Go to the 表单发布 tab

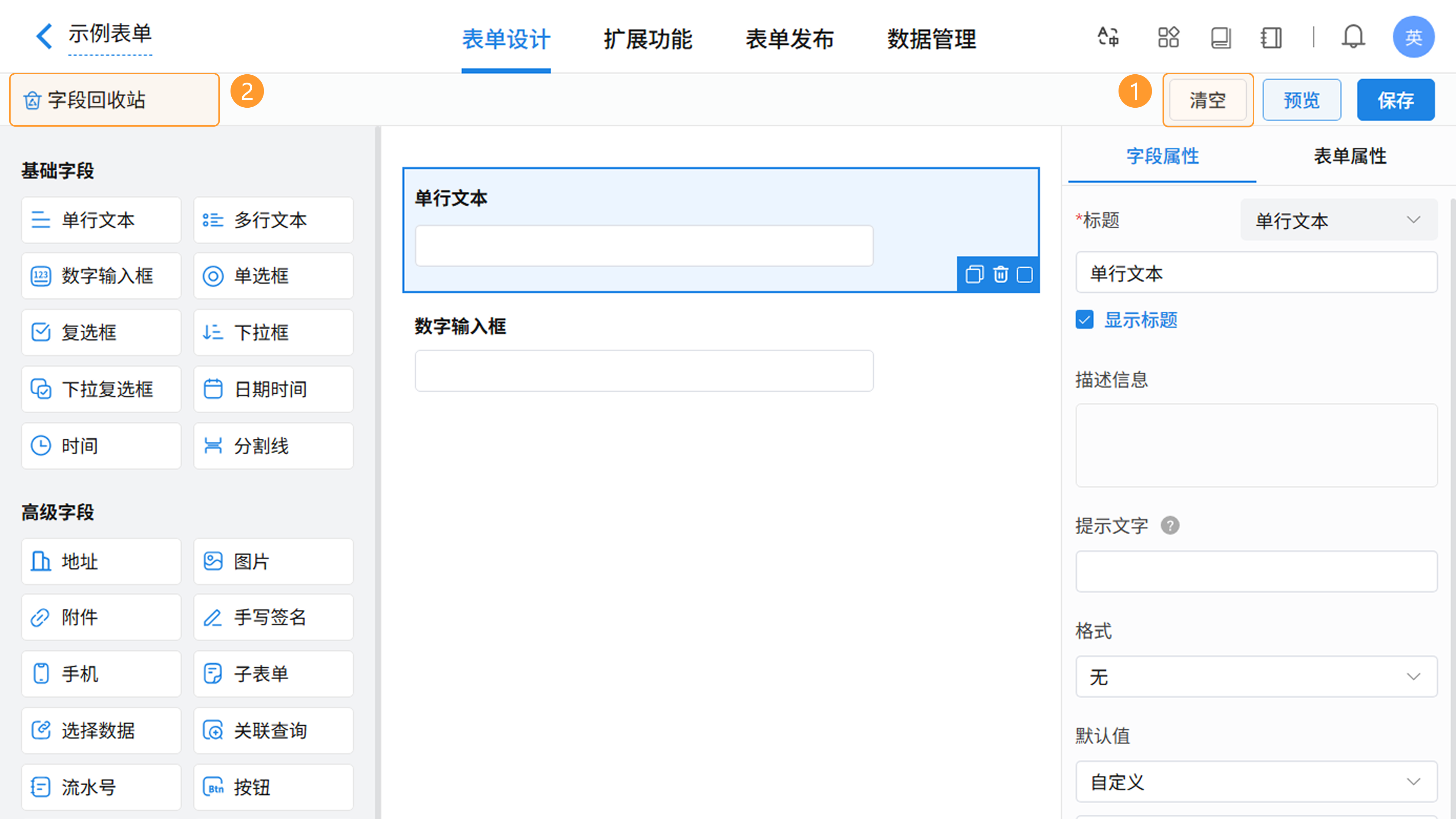tap(789, 39)
